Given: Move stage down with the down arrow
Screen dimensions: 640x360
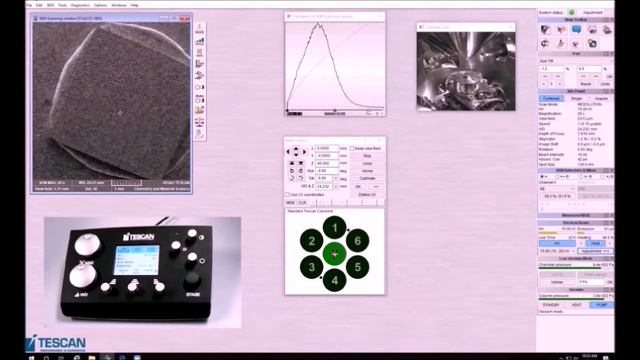Looking at the screenshot, I should tap(296, 155).
